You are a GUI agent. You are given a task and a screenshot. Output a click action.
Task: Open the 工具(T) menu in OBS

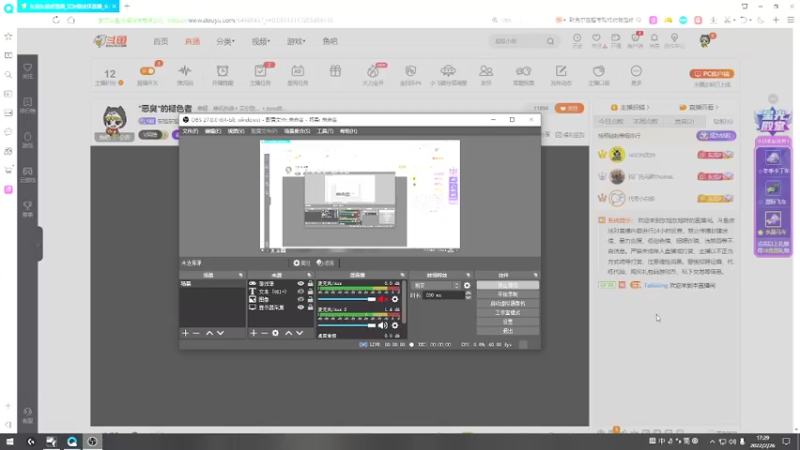[325, 131]
